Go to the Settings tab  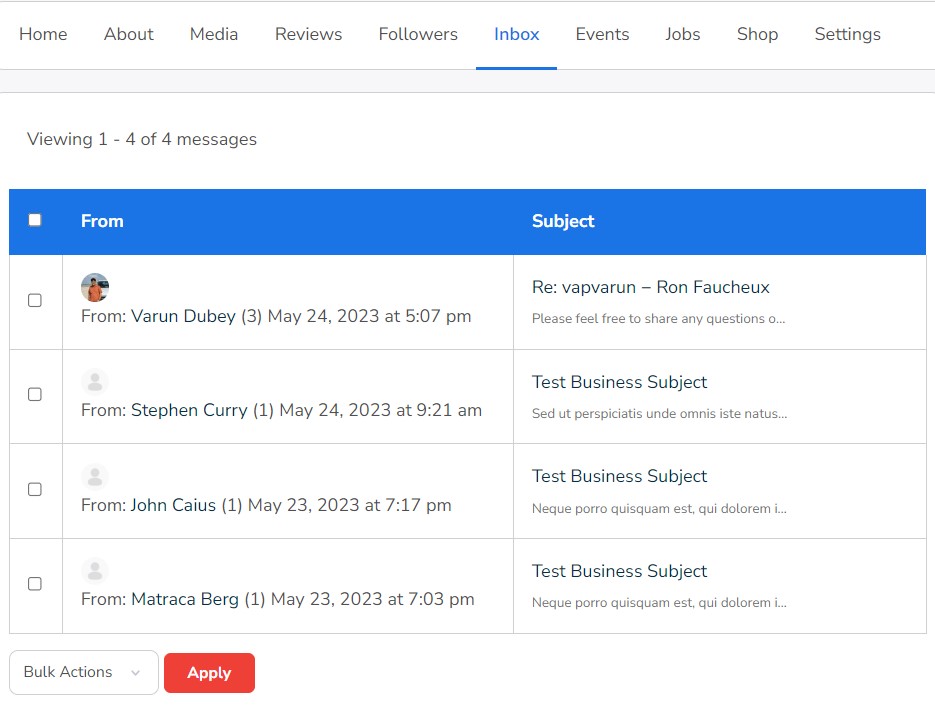click(x=847, y=34)
